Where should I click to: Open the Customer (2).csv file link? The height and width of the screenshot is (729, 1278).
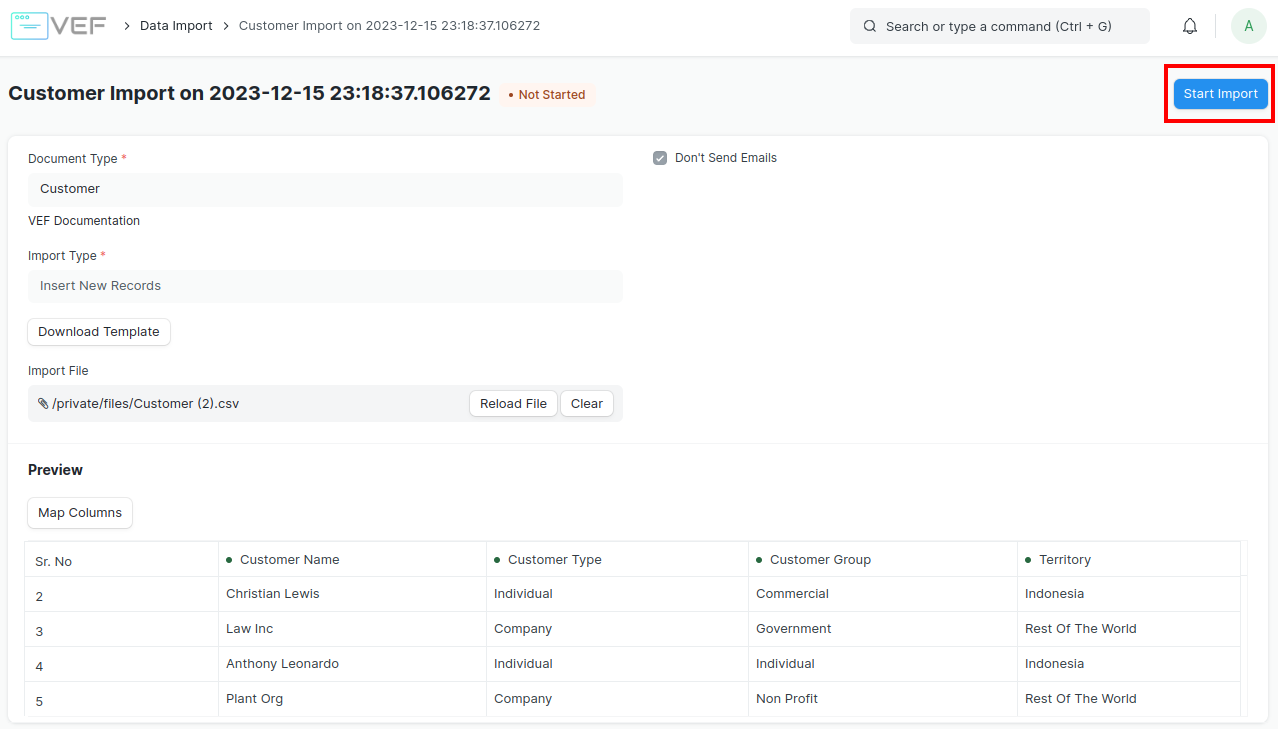[146, 404]
